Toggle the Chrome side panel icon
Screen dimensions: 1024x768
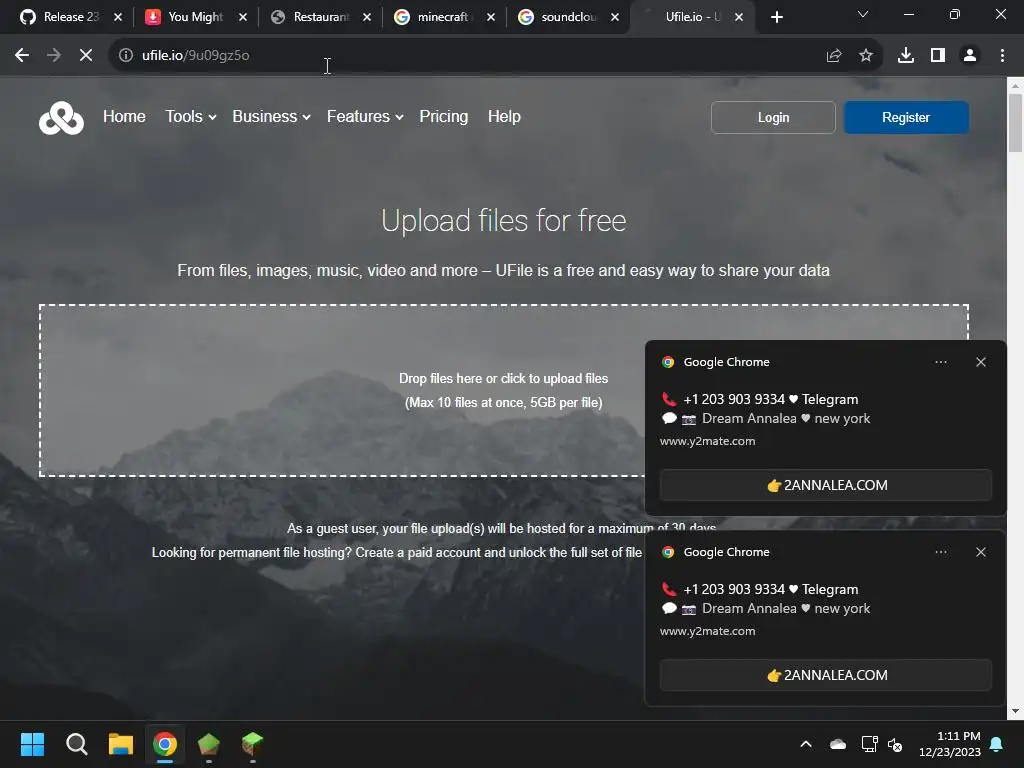[x=938, y=56]
